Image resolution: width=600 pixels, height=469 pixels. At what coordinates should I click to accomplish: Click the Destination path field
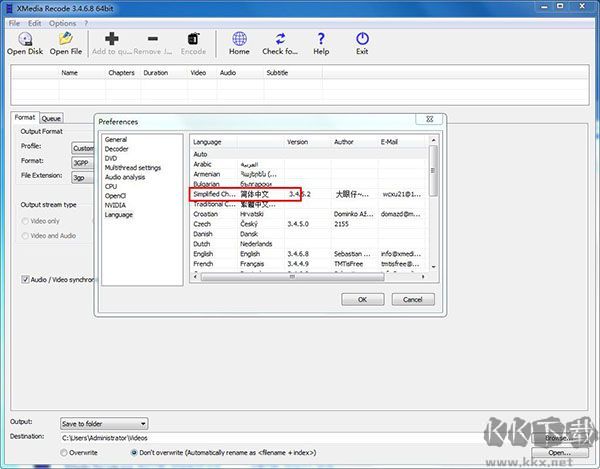294,438
